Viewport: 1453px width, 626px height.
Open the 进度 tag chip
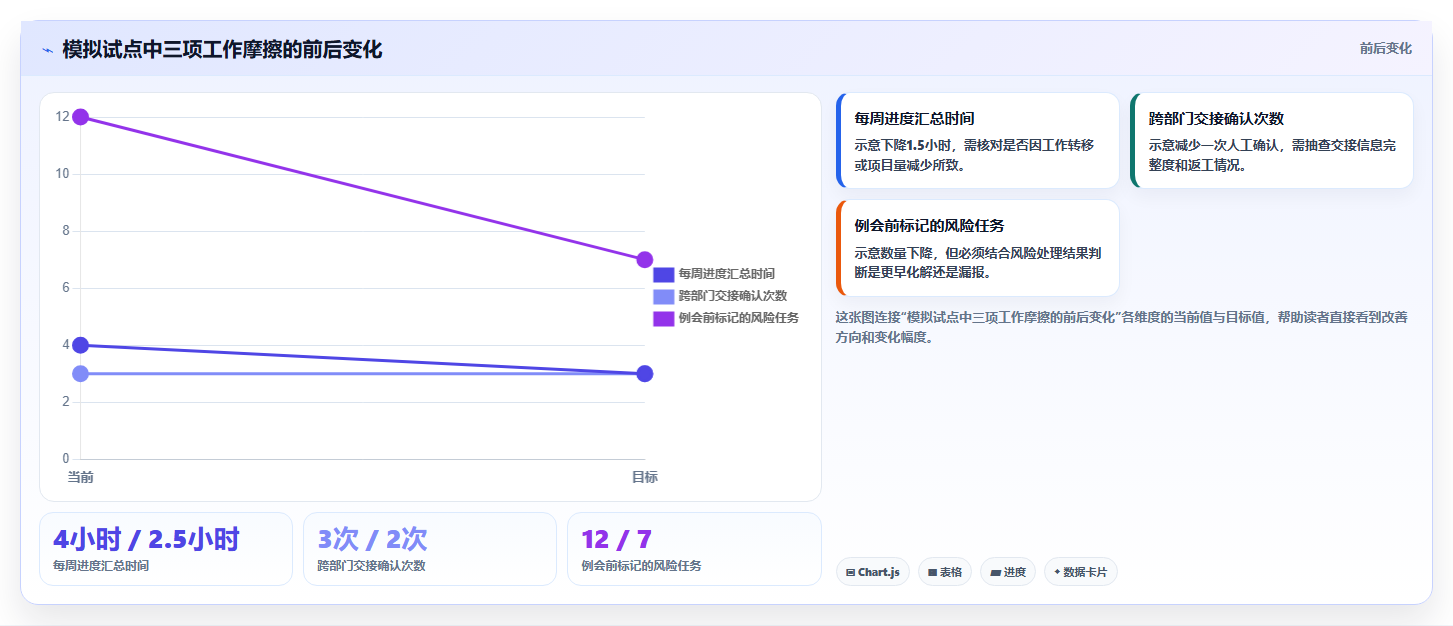coord(1008,572)
